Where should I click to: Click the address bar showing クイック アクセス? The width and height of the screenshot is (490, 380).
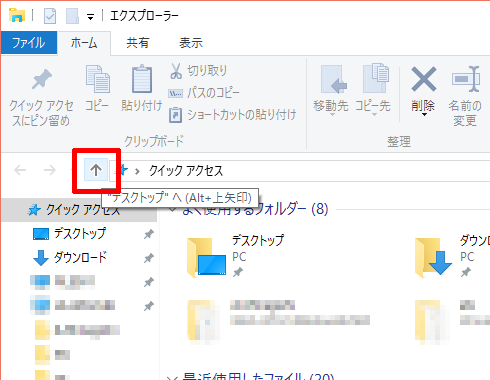[x=300, y=171]
